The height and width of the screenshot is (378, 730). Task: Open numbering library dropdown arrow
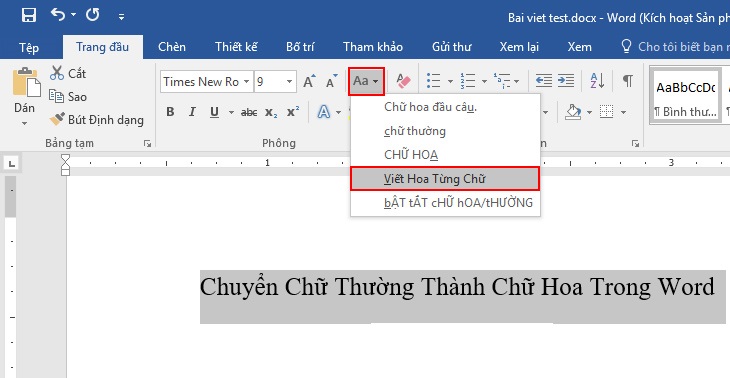pyautogui.click(x=484, y=81)
